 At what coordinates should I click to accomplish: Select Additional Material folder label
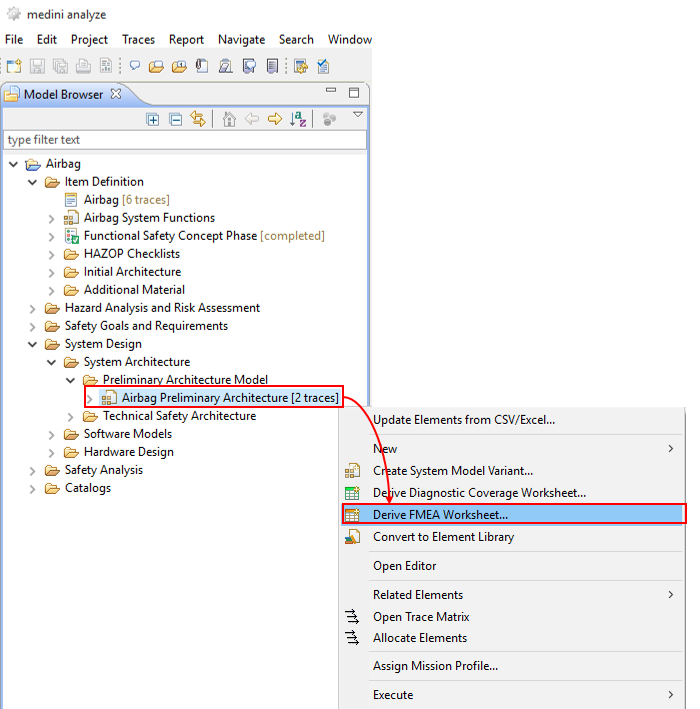click(134, 290)
